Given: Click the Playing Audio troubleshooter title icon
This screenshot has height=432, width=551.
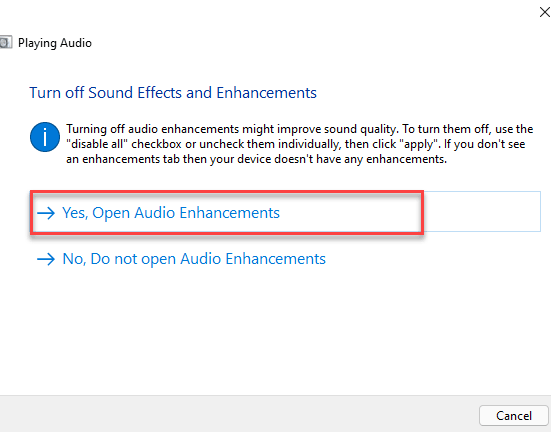Looking at the screenshot, I should coord(6,43).
